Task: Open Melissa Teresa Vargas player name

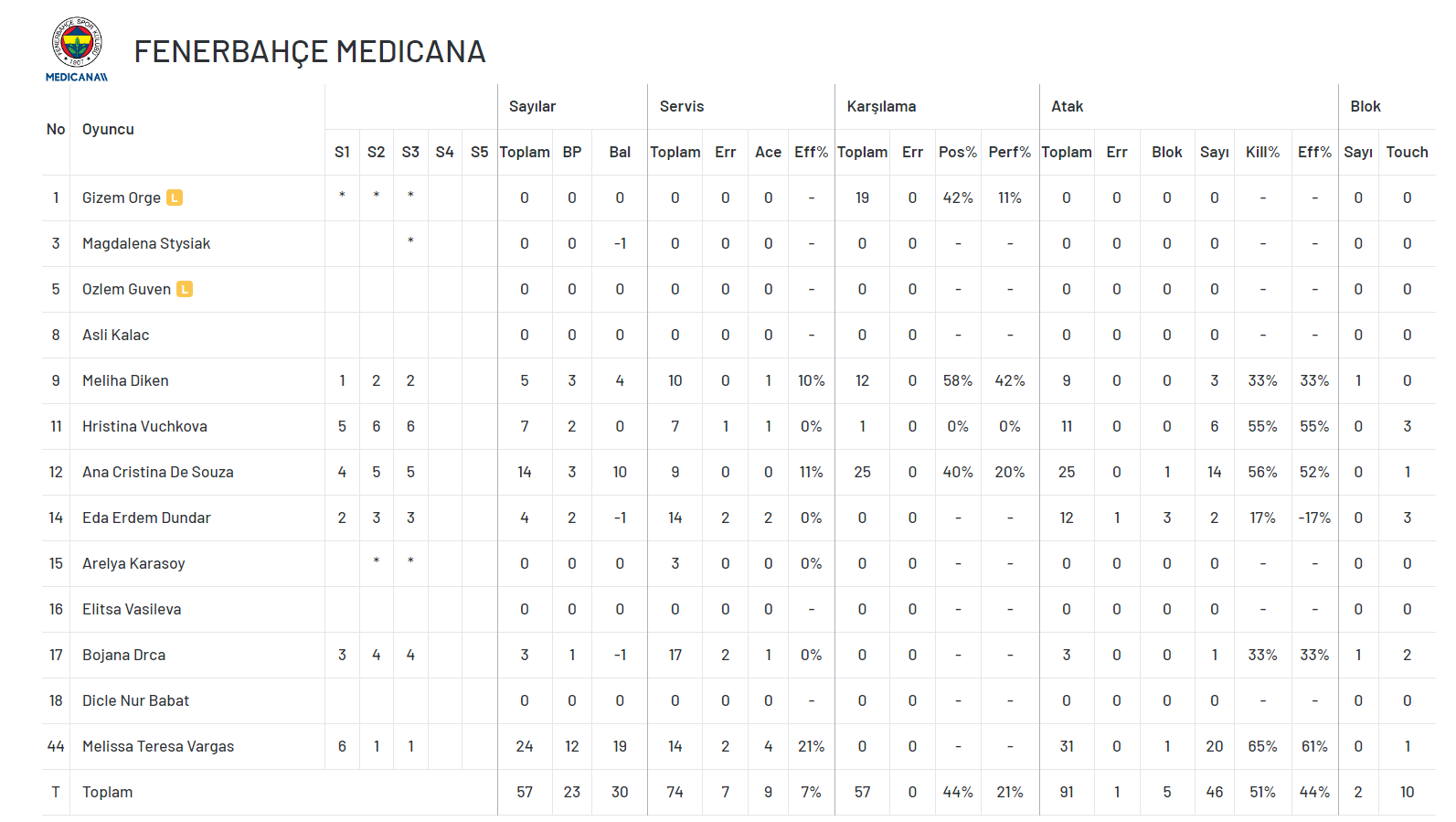Action: coord(158,746)
